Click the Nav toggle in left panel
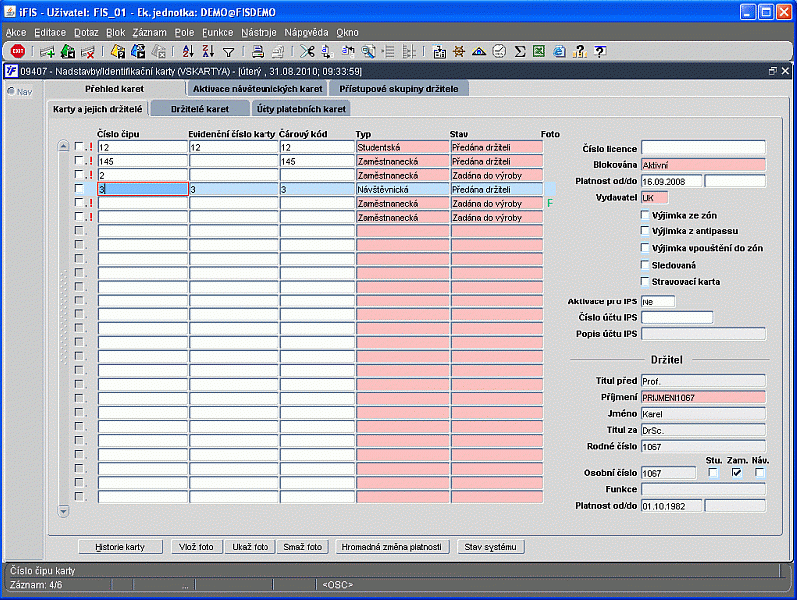Viewport: 797px width, 600px height. (x=20, y=92)
